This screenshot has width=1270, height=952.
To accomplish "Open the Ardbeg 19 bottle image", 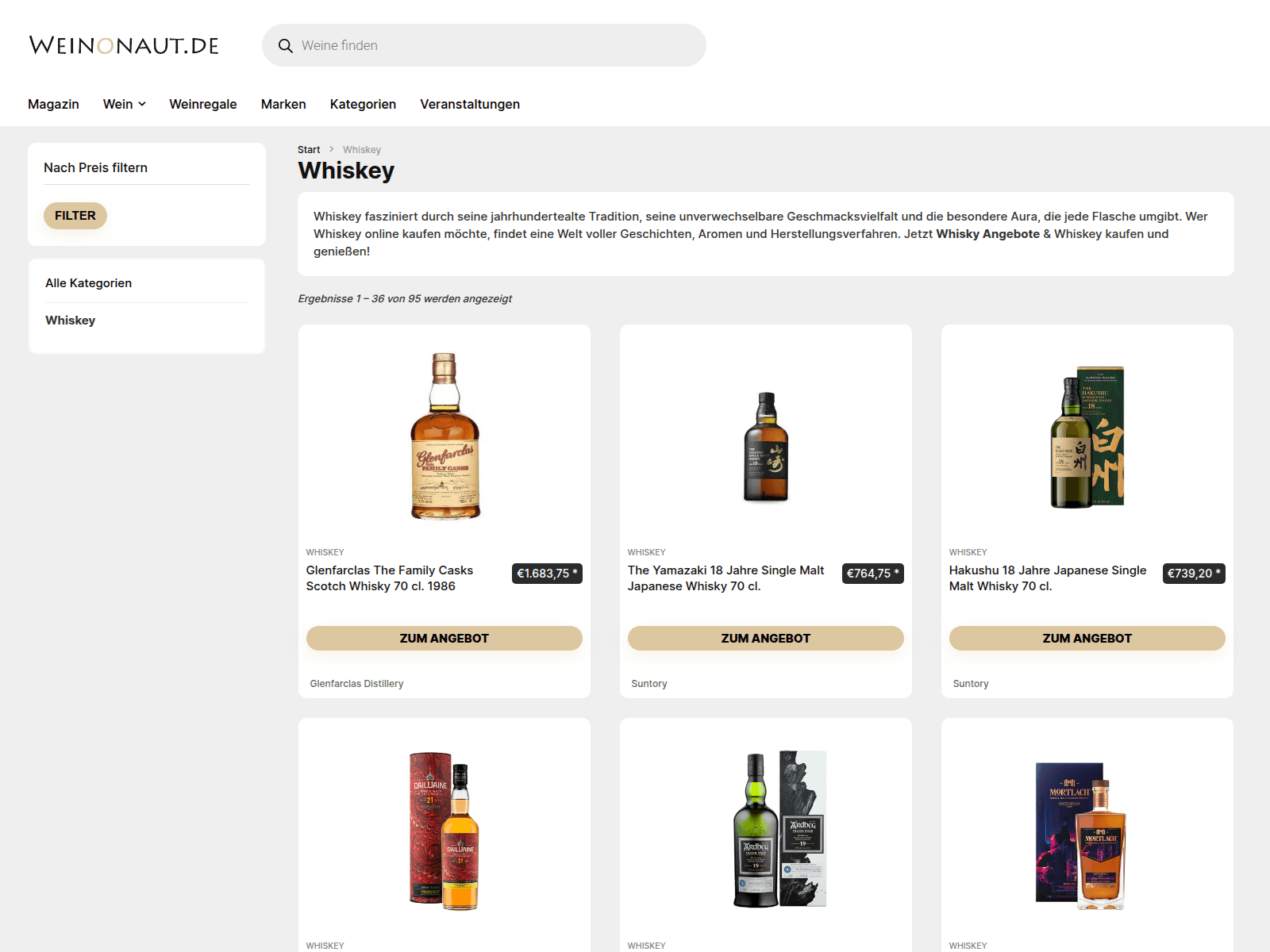I will coord(779,829).
